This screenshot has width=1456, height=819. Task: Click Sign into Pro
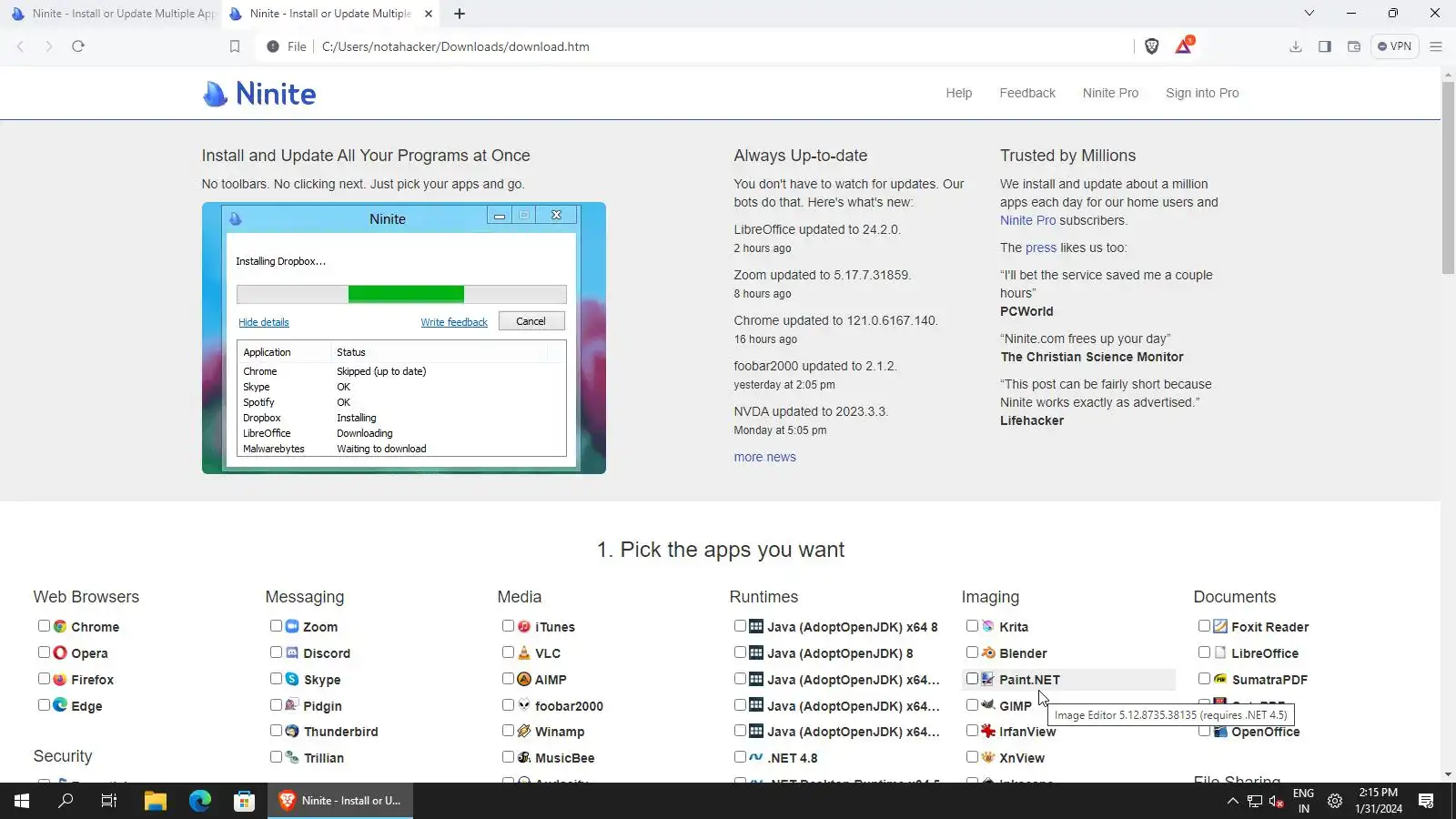click(1202, 93)
